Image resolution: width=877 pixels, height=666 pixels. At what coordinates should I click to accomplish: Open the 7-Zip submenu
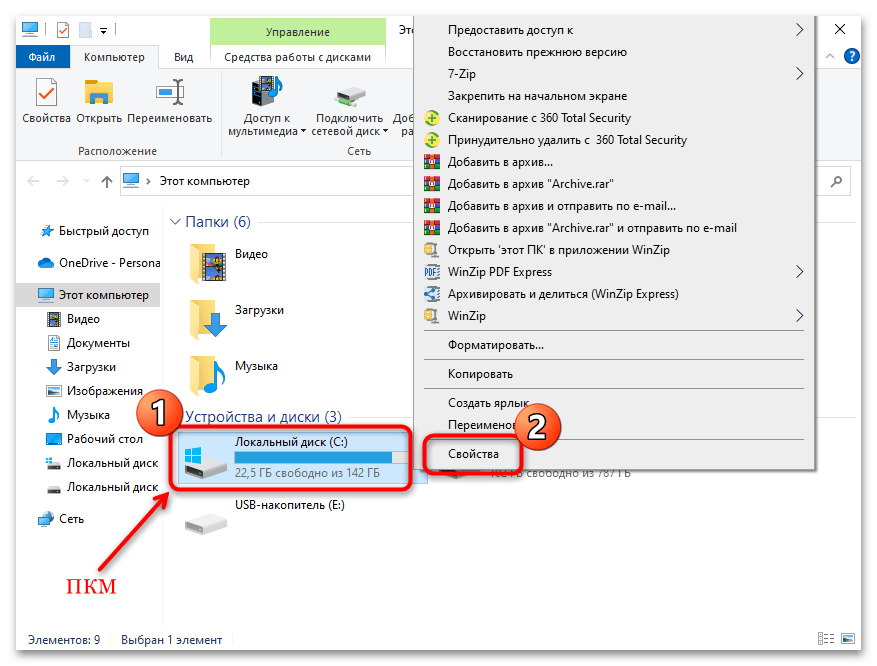[x=614, y=74]
